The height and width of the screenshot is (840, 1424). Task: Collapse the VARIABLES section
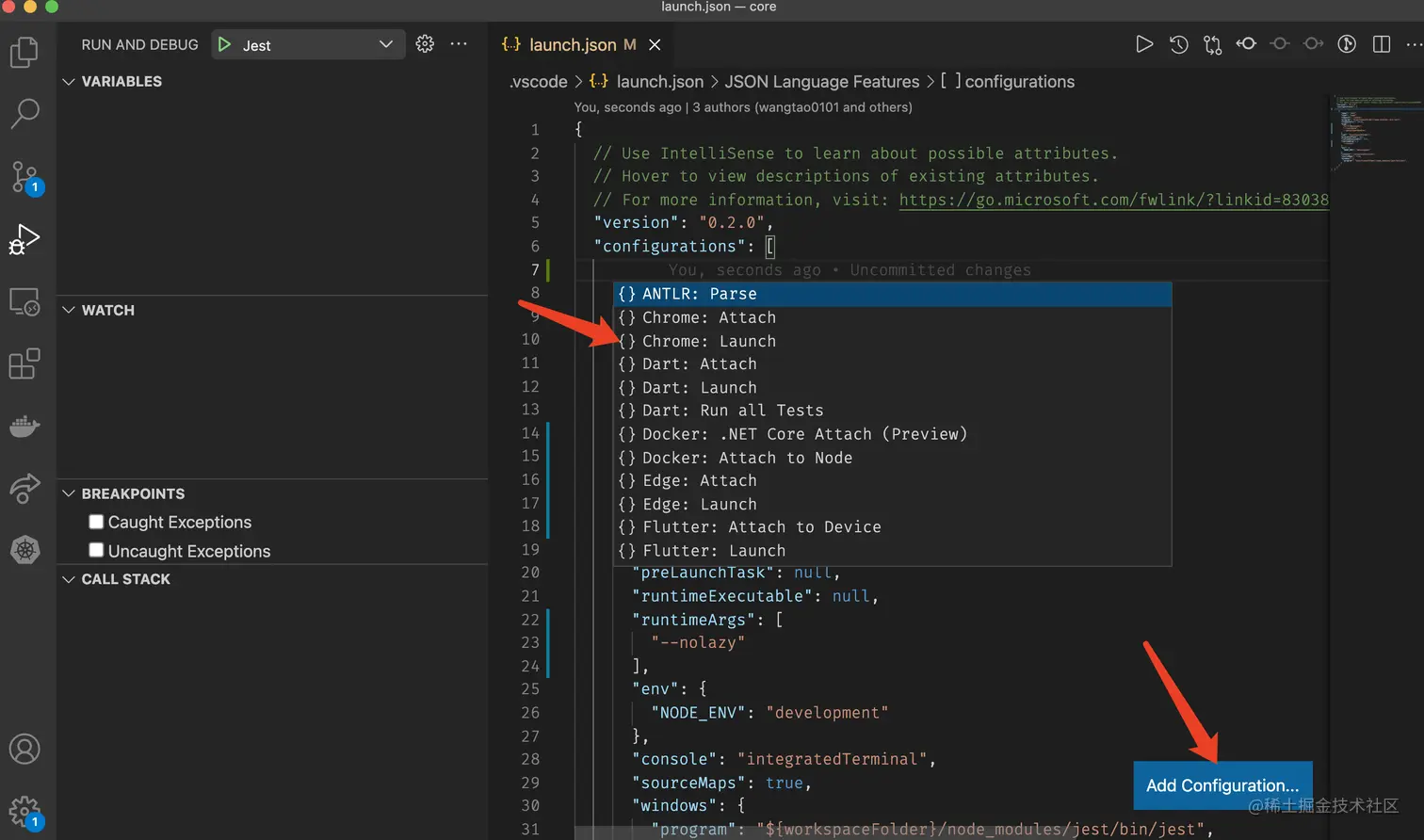69,82
